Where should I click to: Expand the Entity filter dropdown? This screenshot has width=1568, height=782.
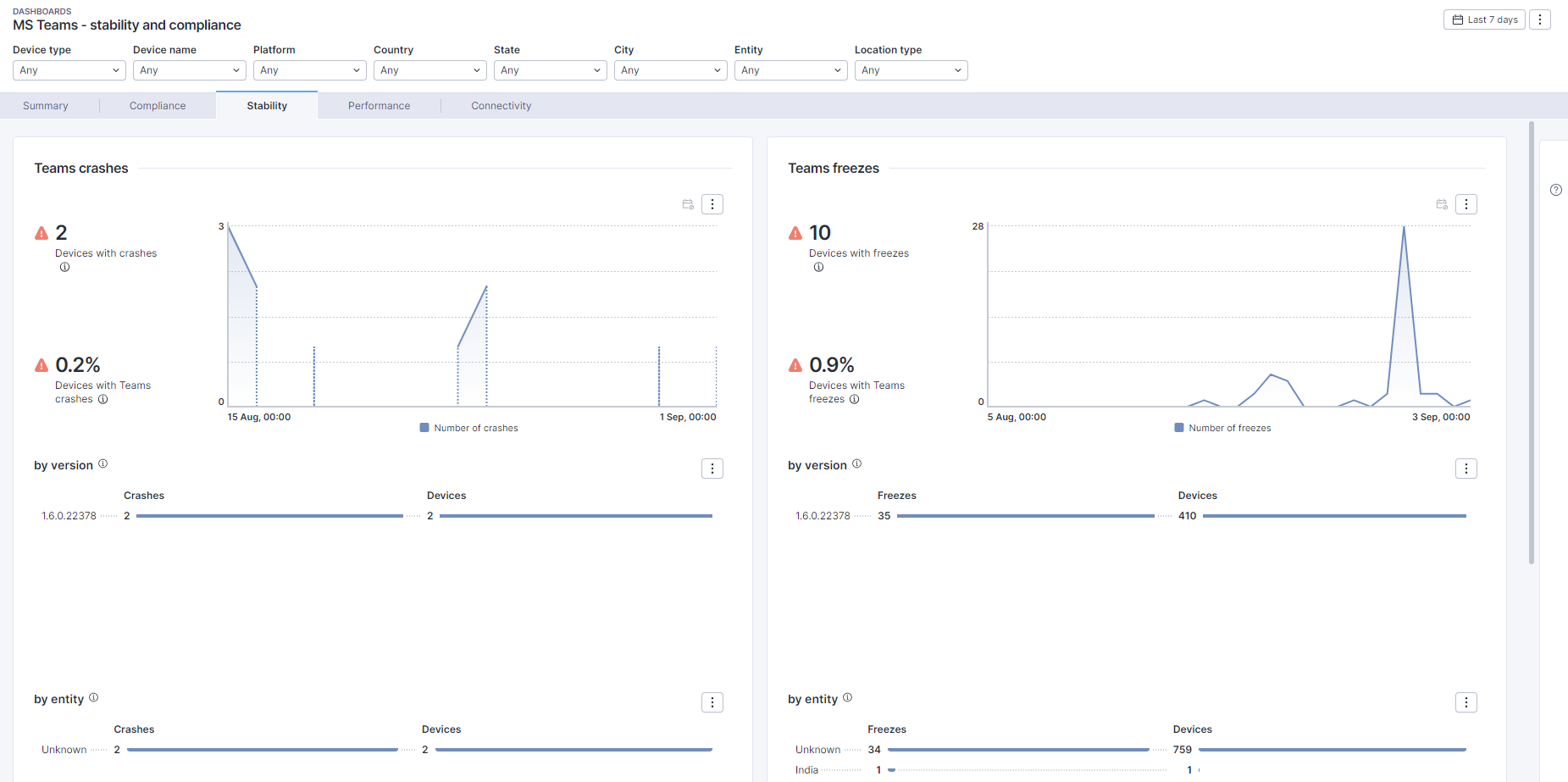(791, 70)
